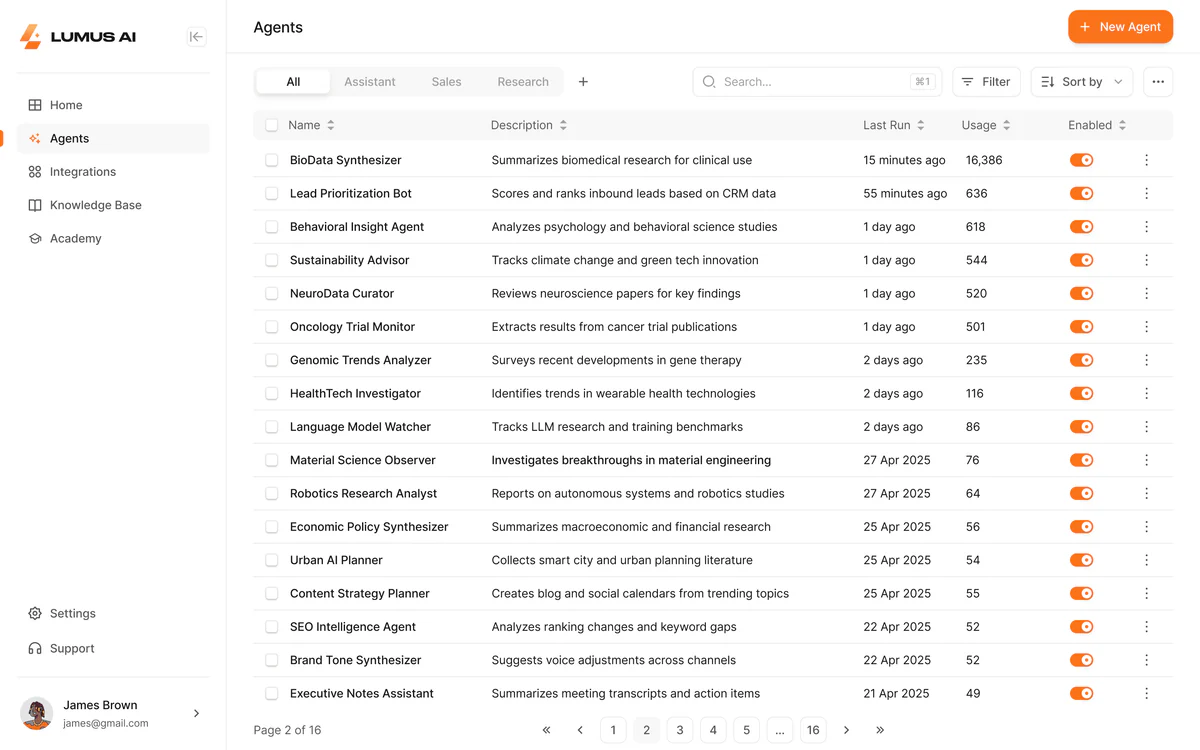Open Knowledge Base in the sidebar
The width and height of the screenshot is (1200, 750).
tap(113, 205)
